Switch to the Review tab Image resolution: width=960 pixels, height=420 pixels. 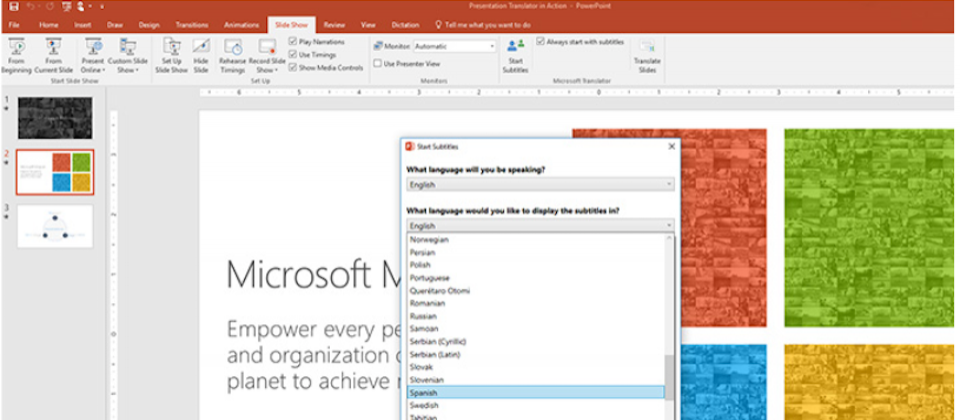334,25
